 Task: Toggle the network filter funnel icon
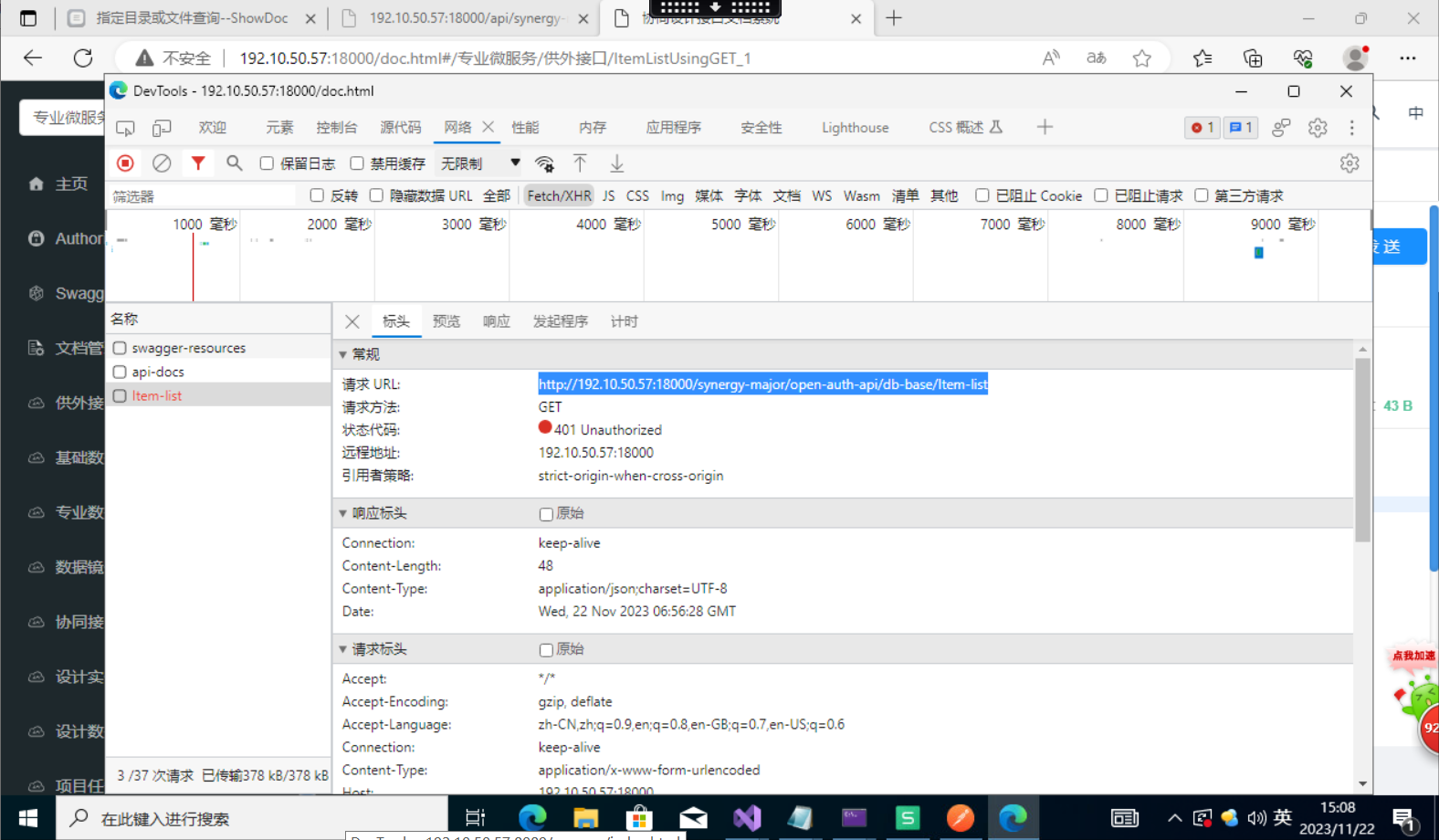(x=197, y=163)
